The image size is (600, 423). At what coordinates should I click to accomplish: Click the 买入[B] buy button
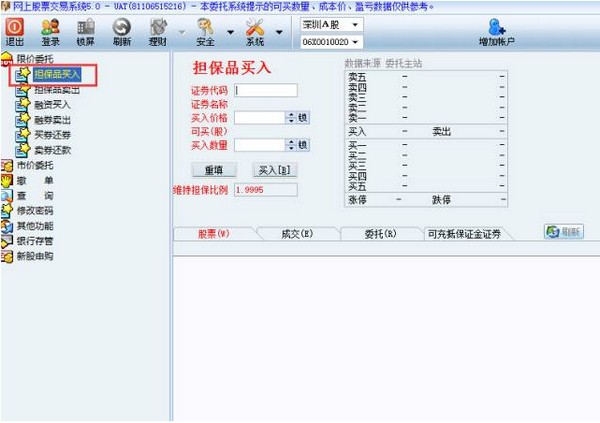[275, 170]
